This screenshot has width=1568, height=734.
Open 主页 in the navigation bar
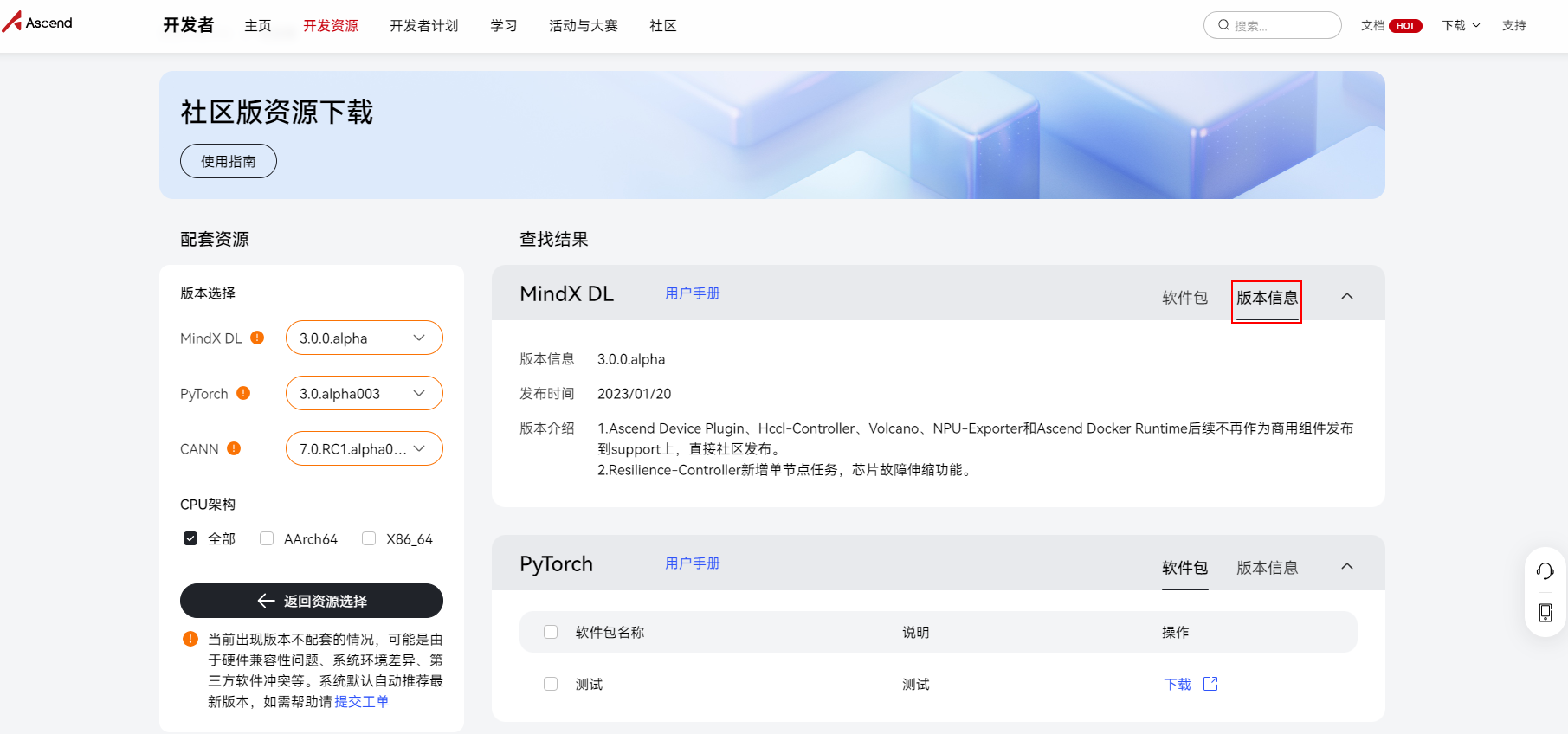[258, 26]
